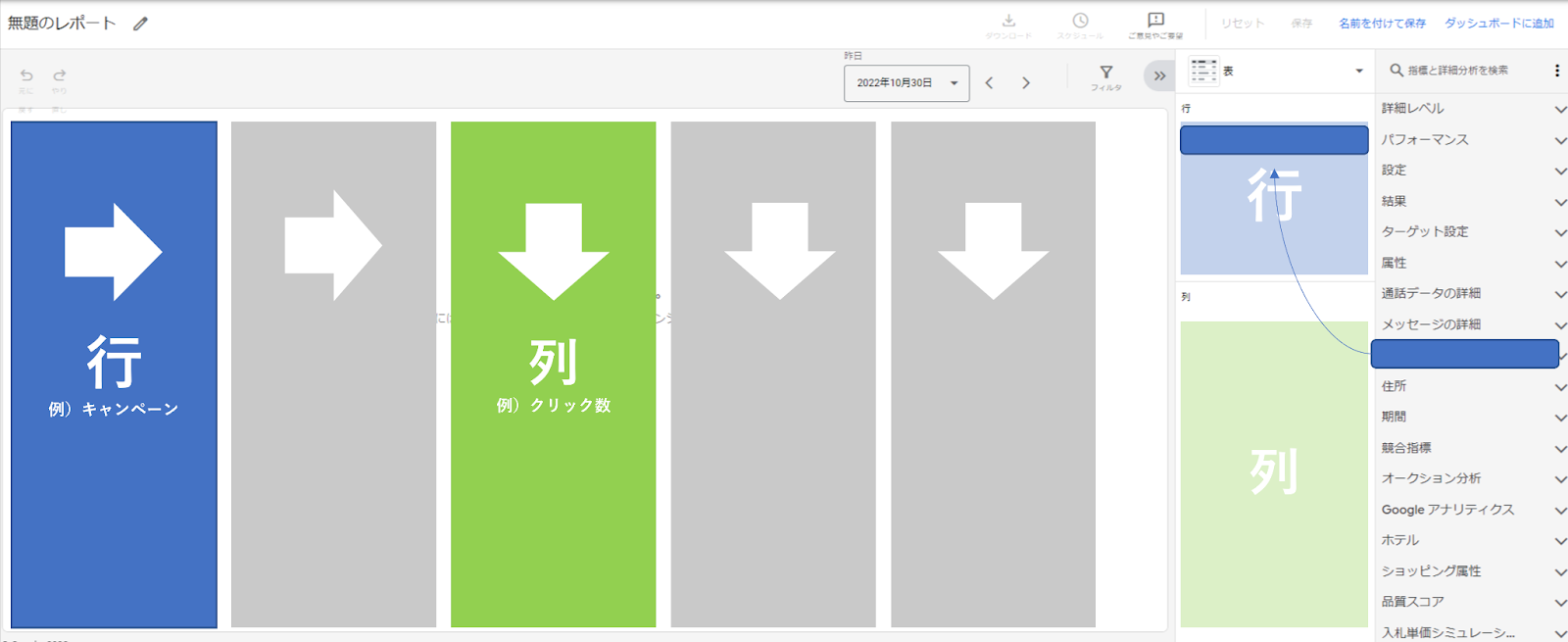This screenshot has width=1568, height=642.
Task: Click the redo arrow icon
Action: [x=60, y=75]
